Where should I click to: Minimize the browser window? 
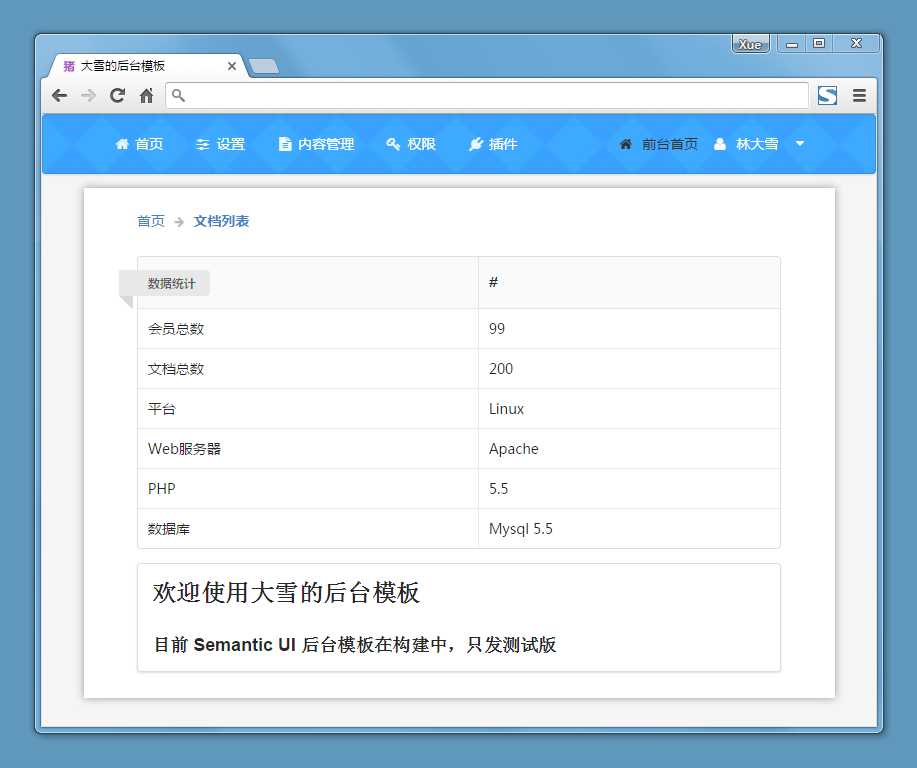pos(792,44)
